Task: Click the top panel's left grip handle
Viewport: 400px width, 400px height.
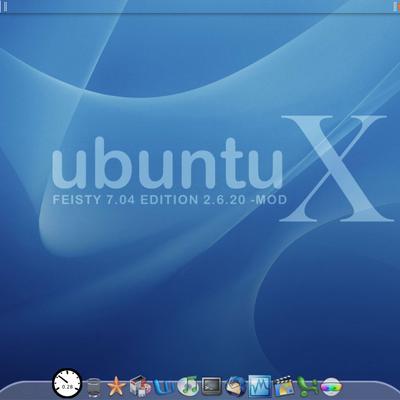Action: click(5, 6)
